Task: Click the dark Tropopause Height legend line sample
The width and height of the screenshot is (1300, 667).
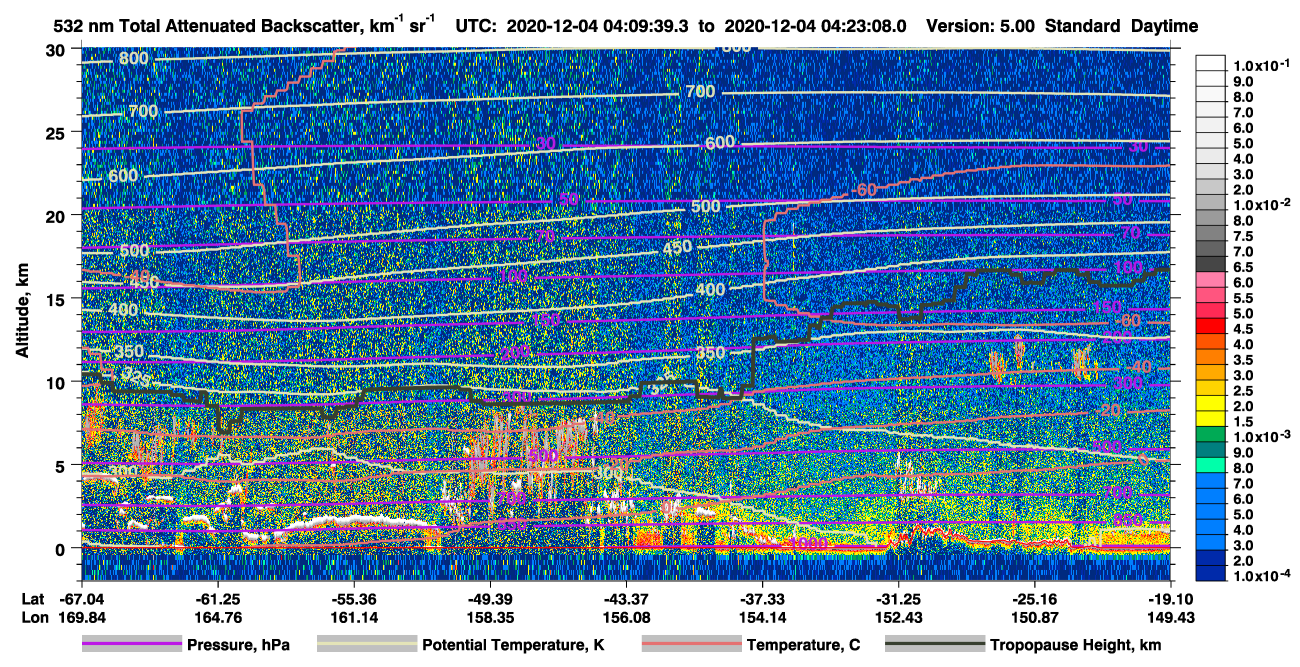Action: click(x=935, y=645)
